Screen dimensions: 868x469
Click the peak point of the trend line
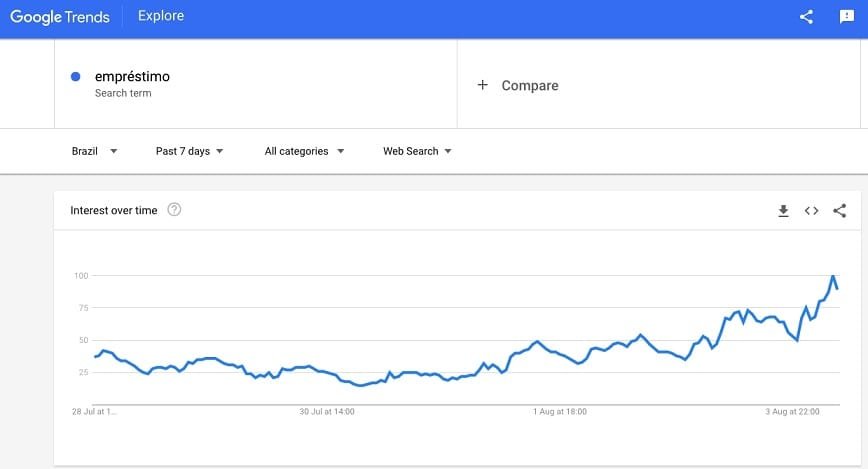coord(833,275)
